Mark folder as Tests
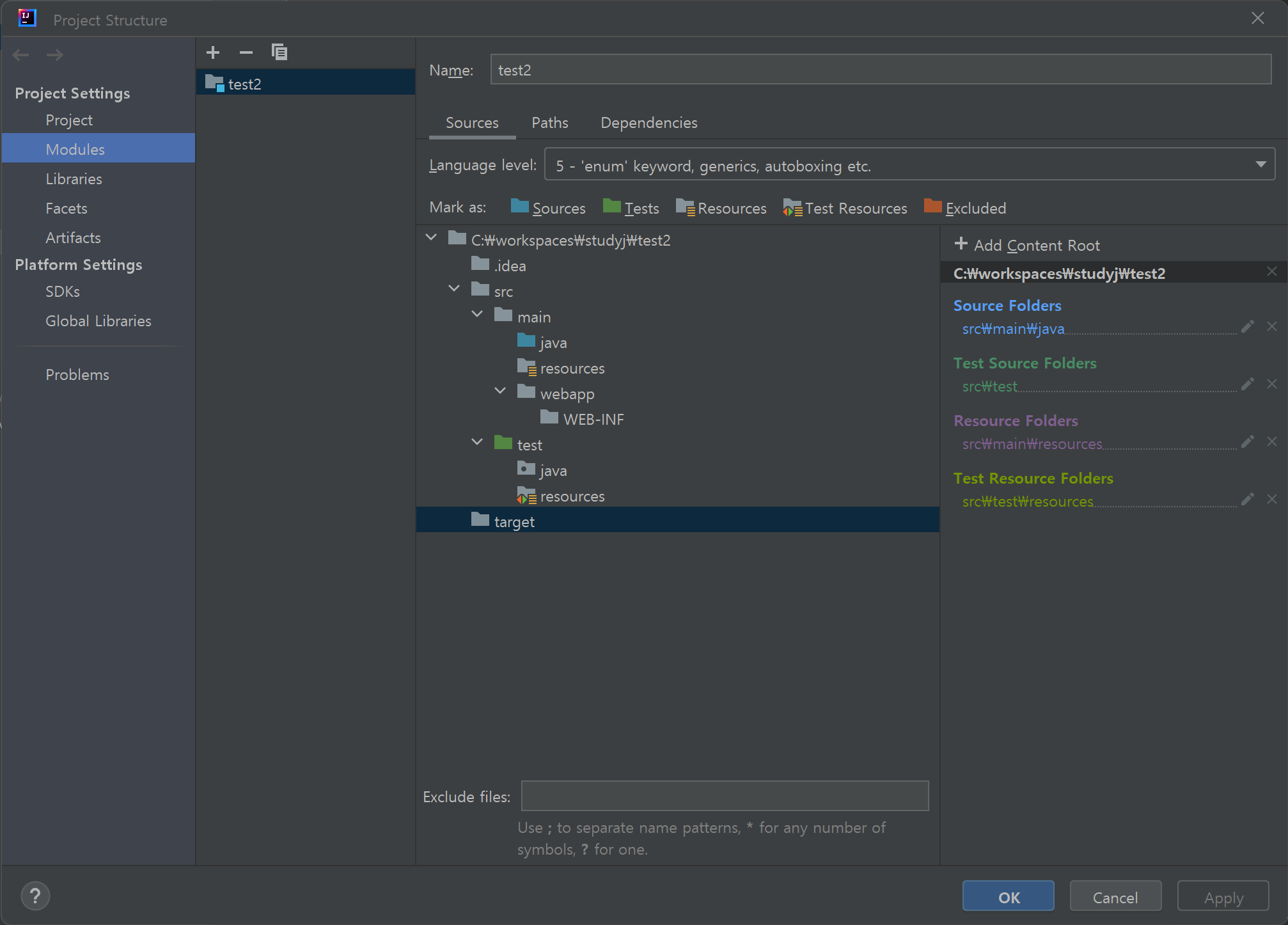 point(631,208)
